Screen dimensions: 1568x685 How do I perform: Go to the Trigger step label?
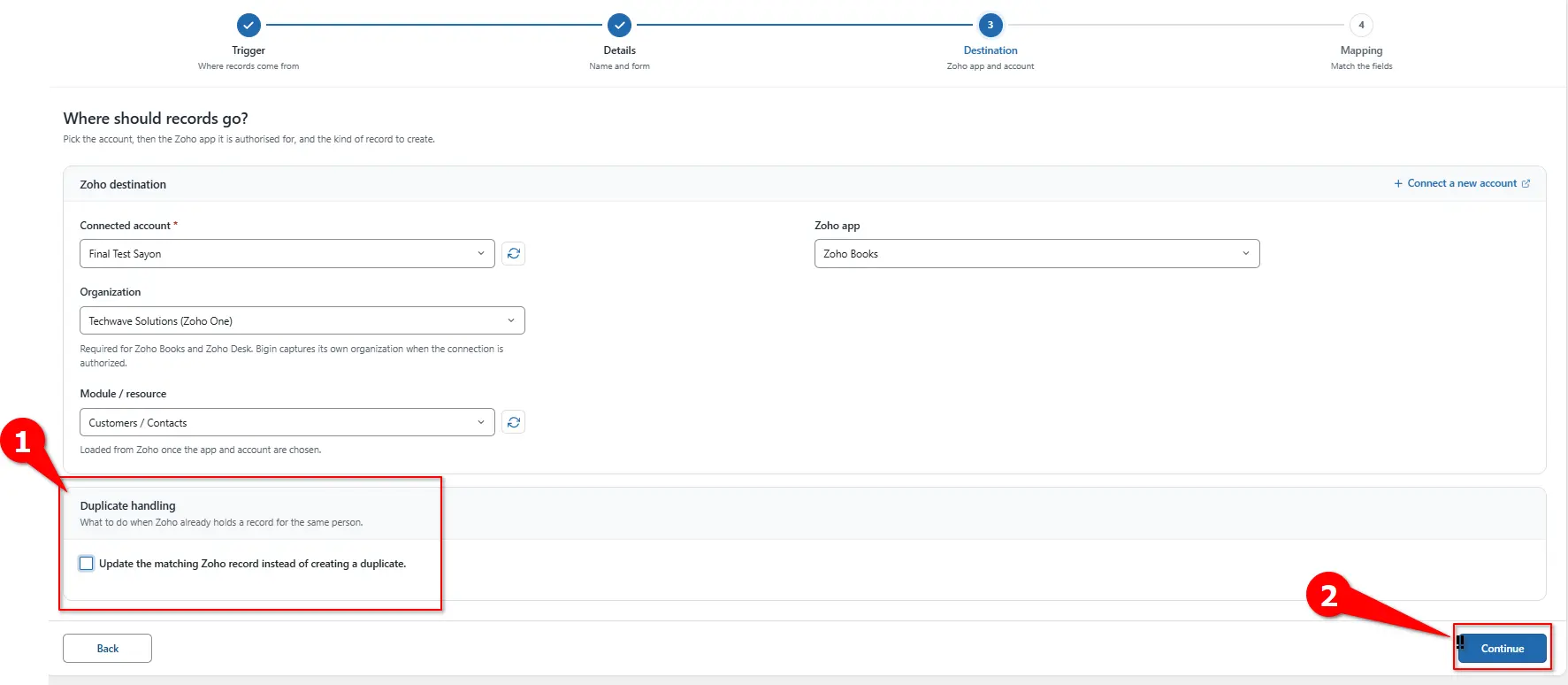(x=249, y=50)
